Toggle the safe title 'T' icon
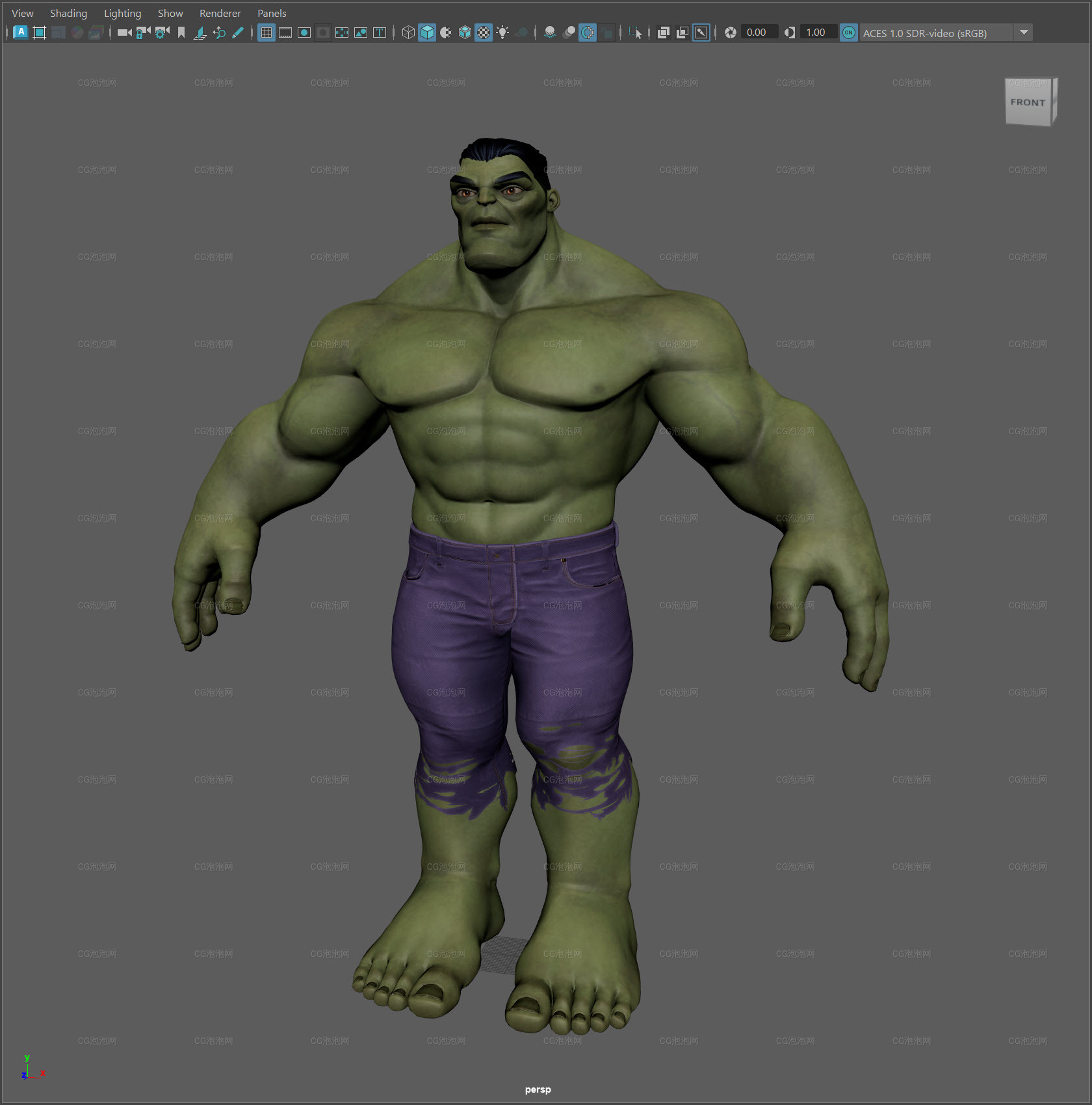 coord(380,32)
